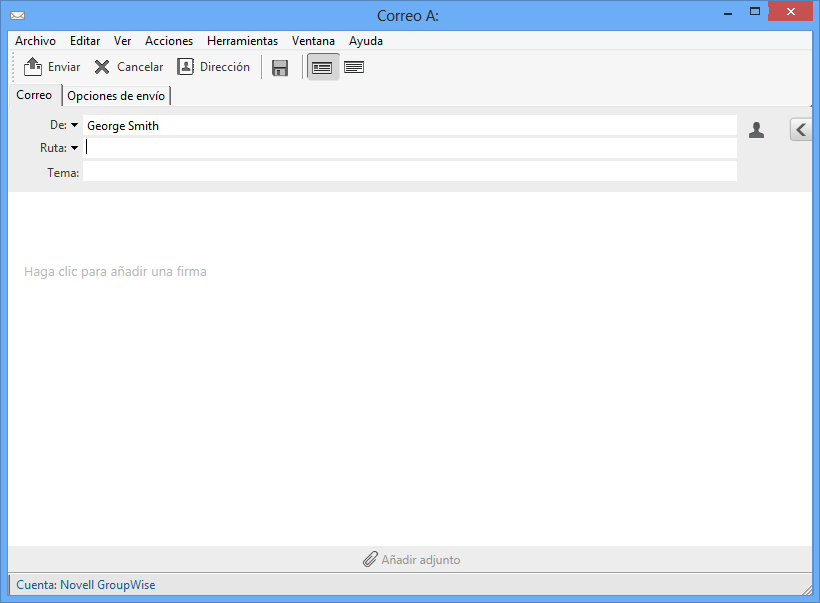Open the De dropdown arrow
This screenshot has width=820, height=603.
tap(74, 125)
